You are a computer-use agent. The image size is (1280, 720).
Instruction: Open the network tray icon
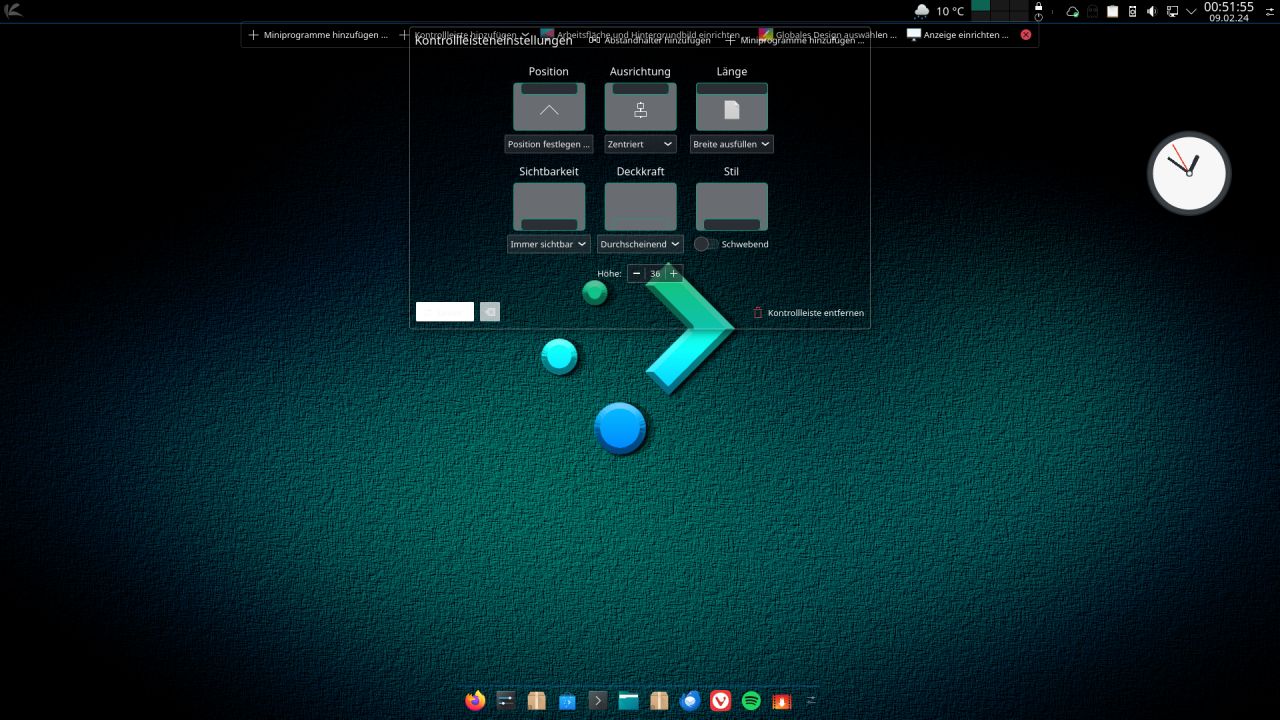(1172, 11)
